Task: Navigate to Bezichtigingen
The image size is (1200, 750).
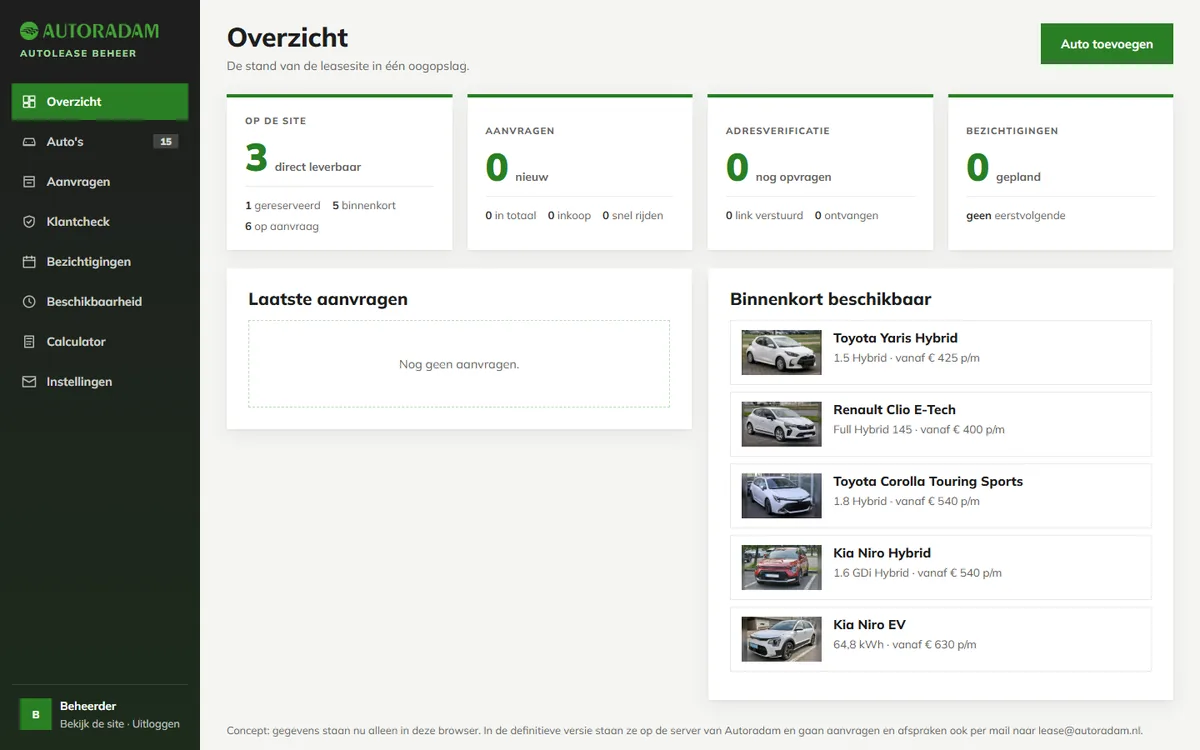Action: tap(100, 262)
